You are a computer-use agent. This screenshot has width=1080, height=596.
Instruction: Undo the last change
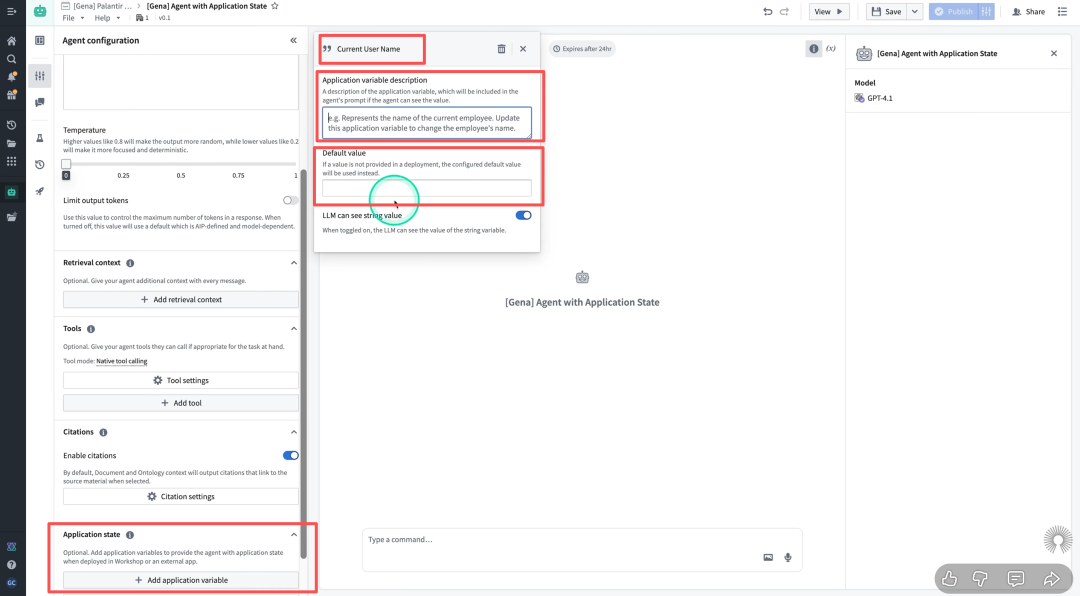pos(767,12)
